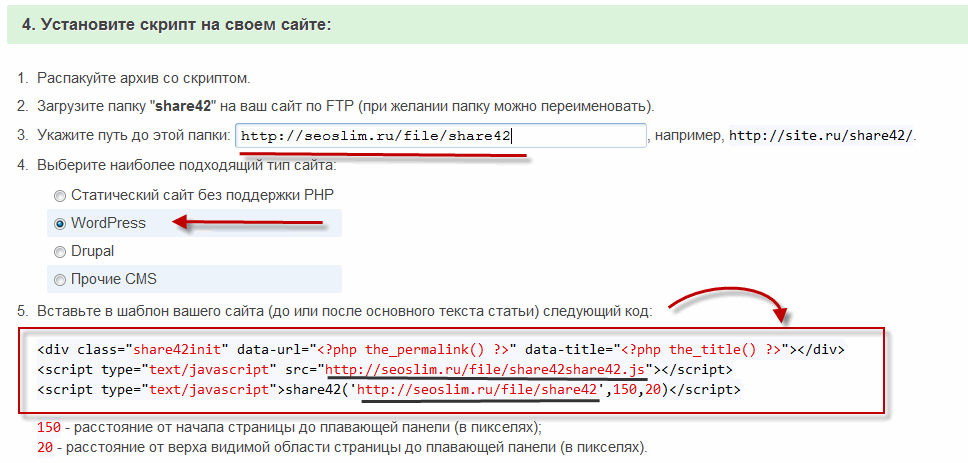
Task: Select Статический сайт без поддержки PHP radio
Action: pos(61,195)
